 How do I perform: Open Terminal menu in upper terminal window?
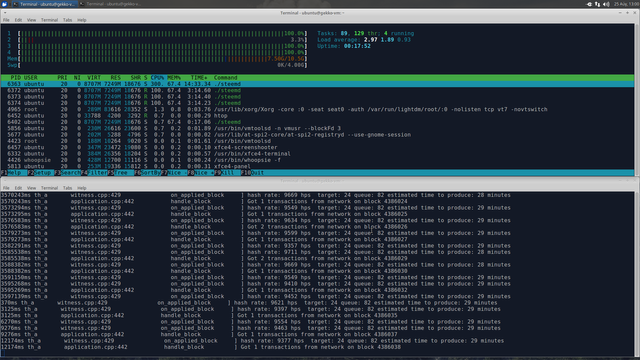pyautogui.click(x=49, y=20)
